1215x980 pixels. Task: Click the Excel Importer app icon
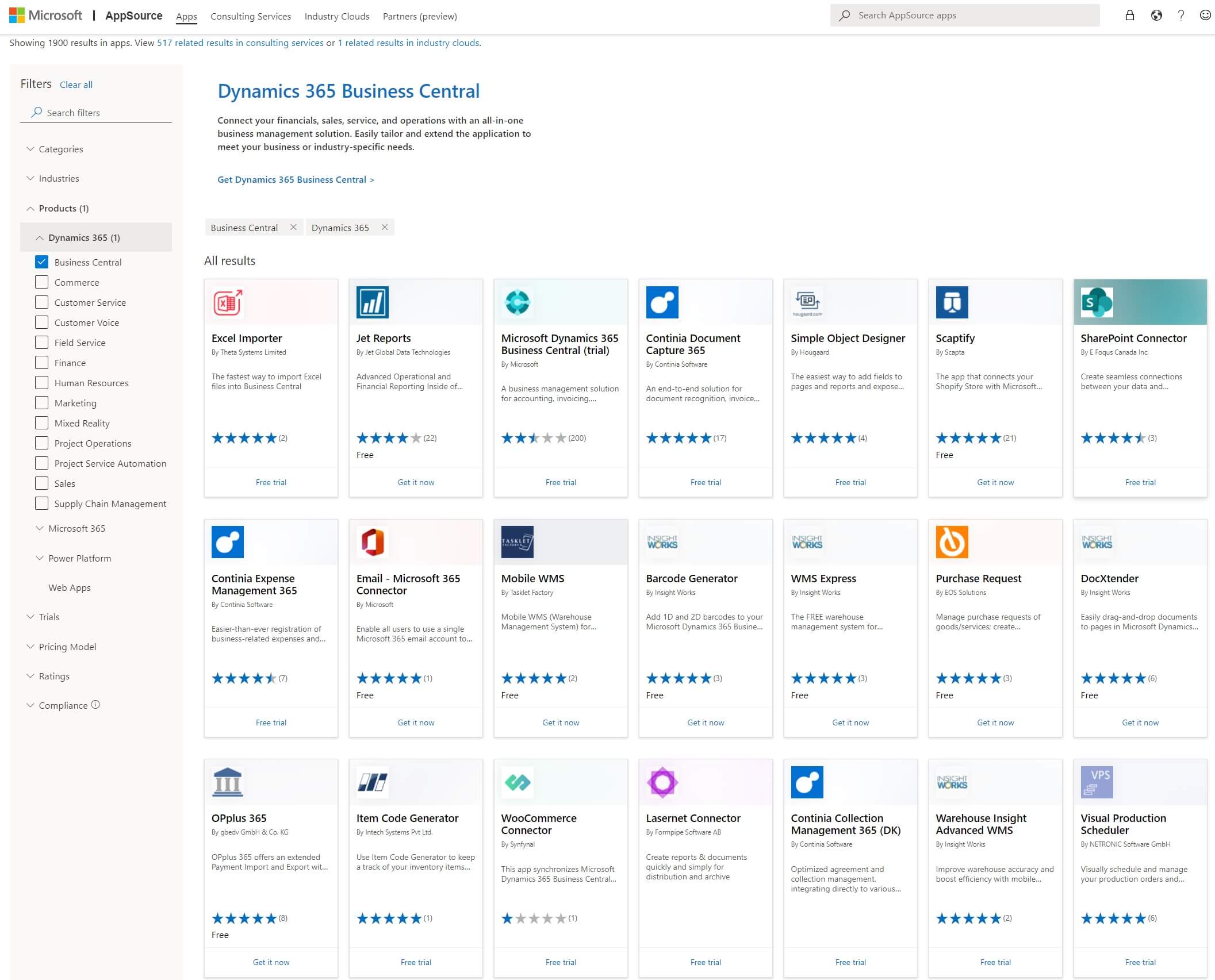pyautogui.click(x=228, y=302)
